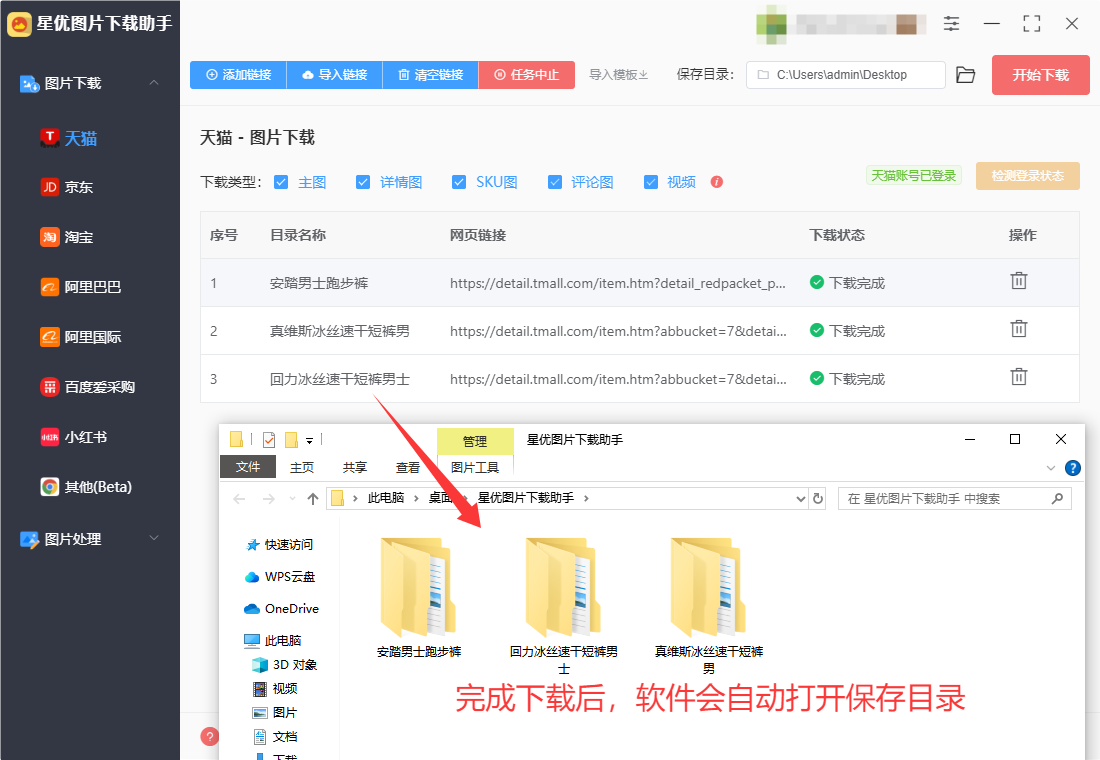Select 百度爱采购 in the sidebar
The height and width of the screenshot is (760, 1100).
coord(88,387)
